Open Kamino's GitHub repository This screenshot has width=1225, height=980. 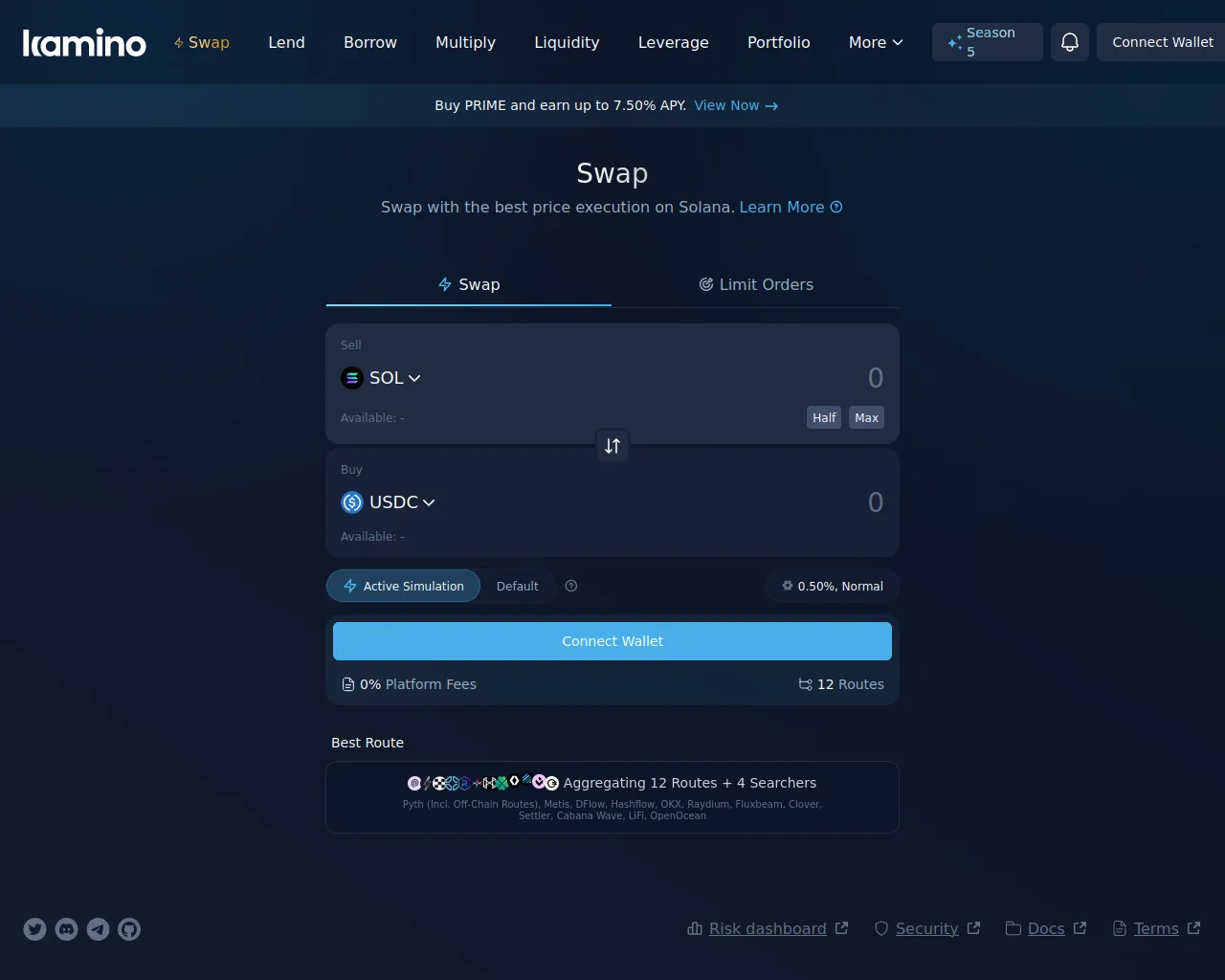(129, 929)
